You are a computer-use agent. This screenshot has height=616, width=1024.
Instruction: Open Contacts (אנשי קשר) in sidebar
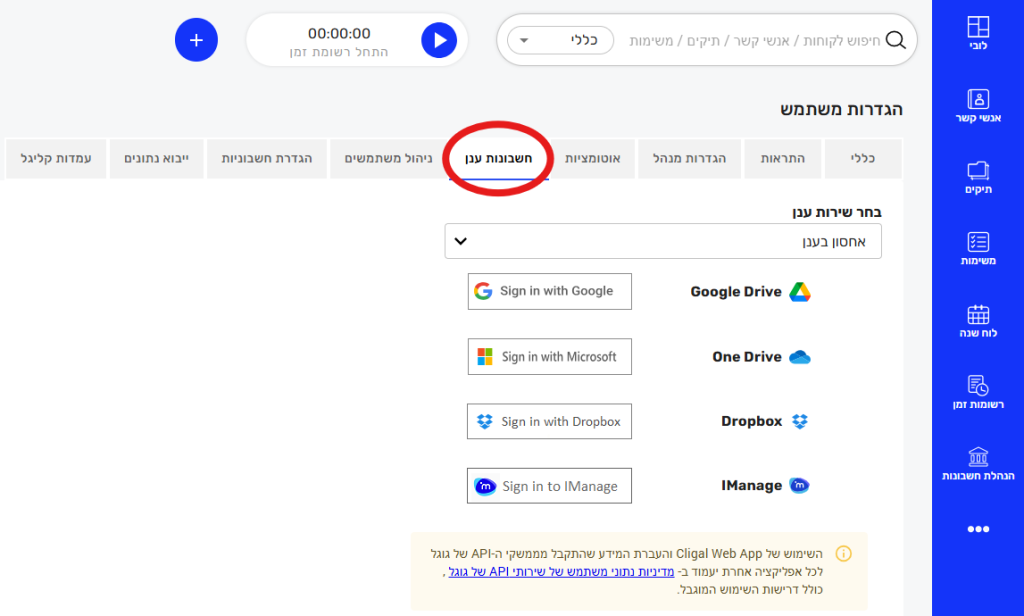(978, 106)
